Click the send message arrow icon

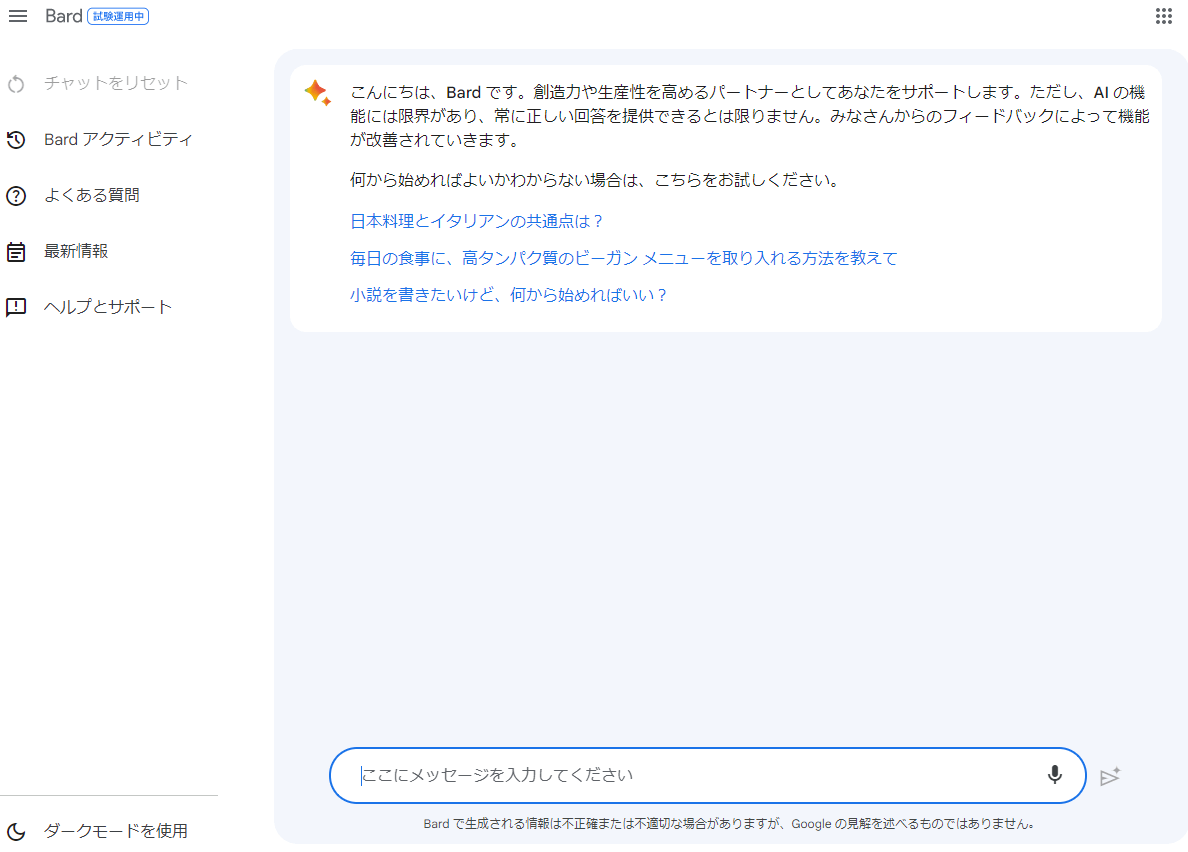(x=1110, y=776)
